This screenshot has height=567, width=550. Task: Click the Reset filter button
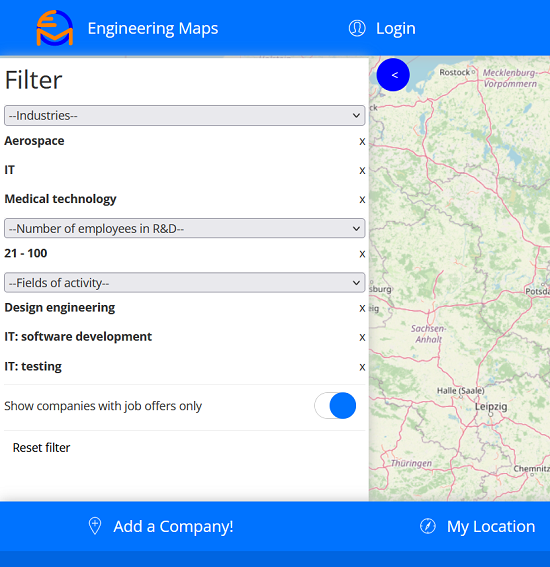[x=41, y=448]
